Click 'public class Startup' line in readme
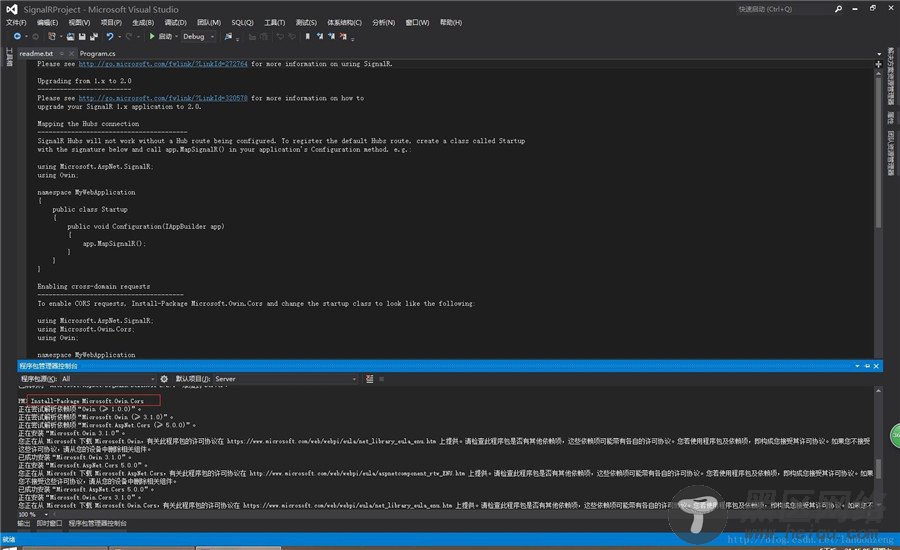The height and width of the screenshot is (550, 900). click(x=90, y=210)
